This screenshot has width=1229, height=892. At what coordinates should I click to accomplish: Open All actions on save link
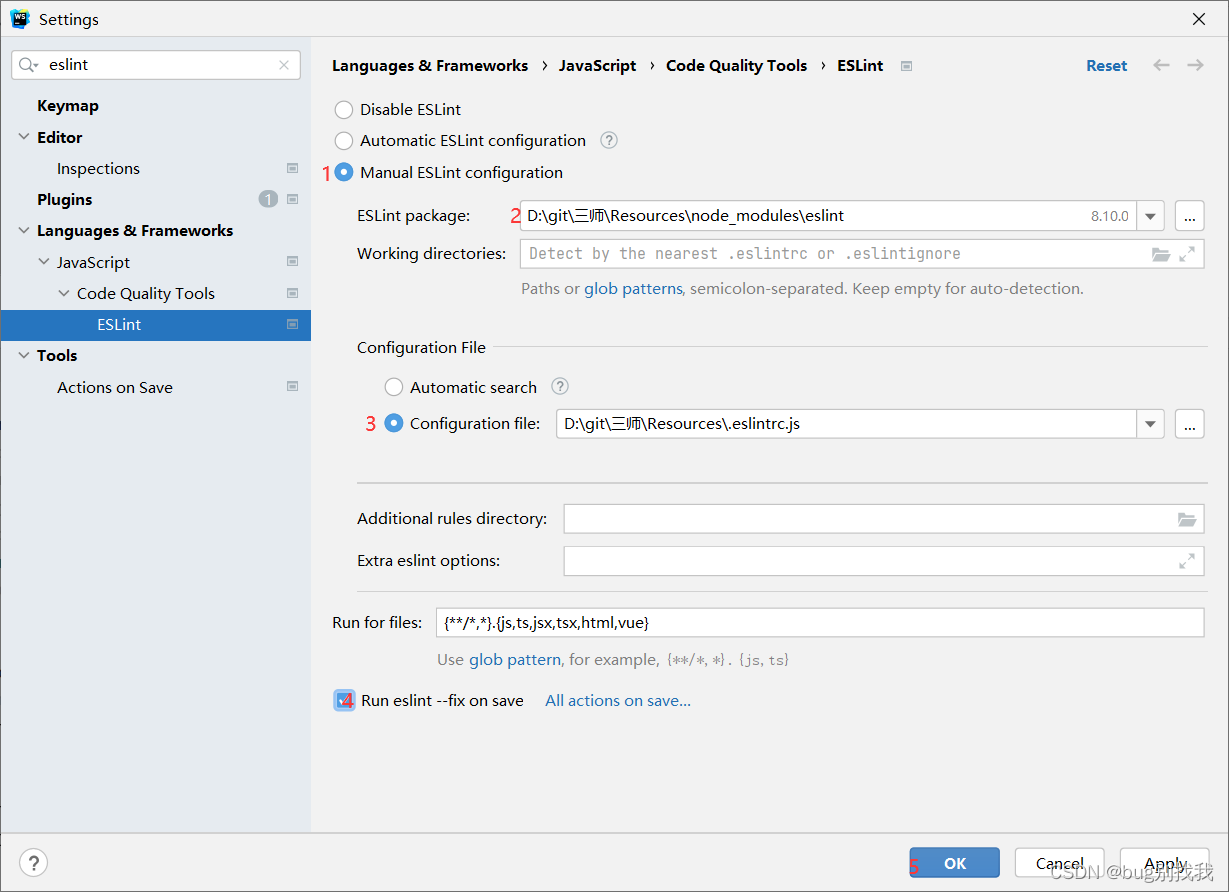(618, 700)
